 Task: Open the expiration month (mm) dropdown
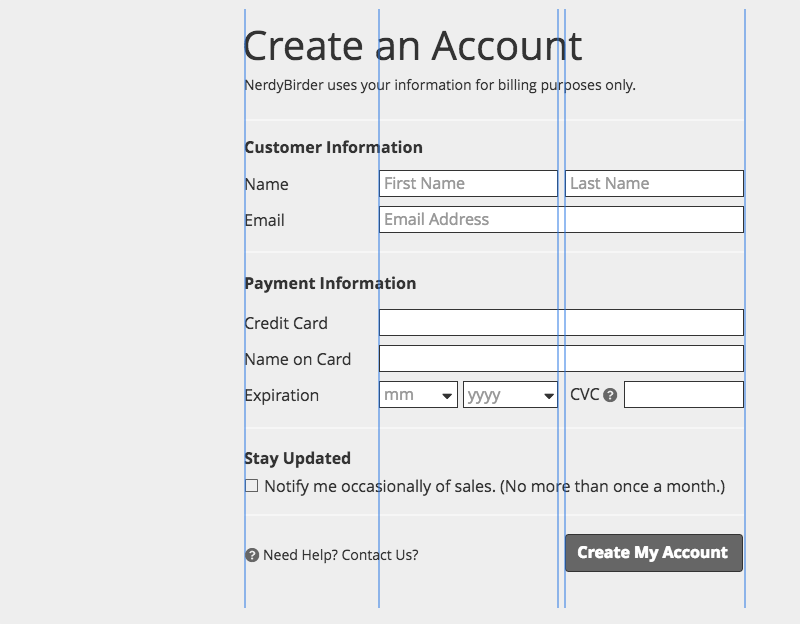(418, 395)
